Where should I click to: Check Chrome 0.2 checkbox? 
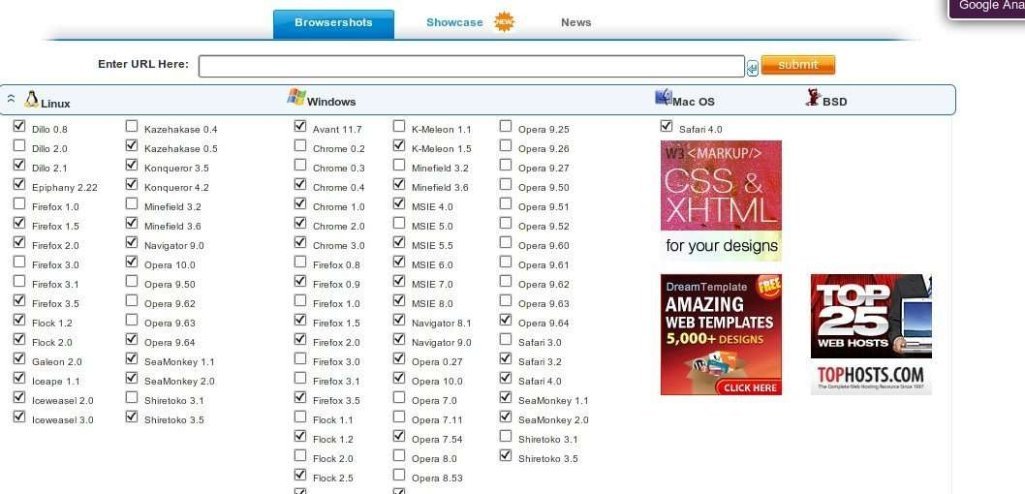tap(300, 146)
